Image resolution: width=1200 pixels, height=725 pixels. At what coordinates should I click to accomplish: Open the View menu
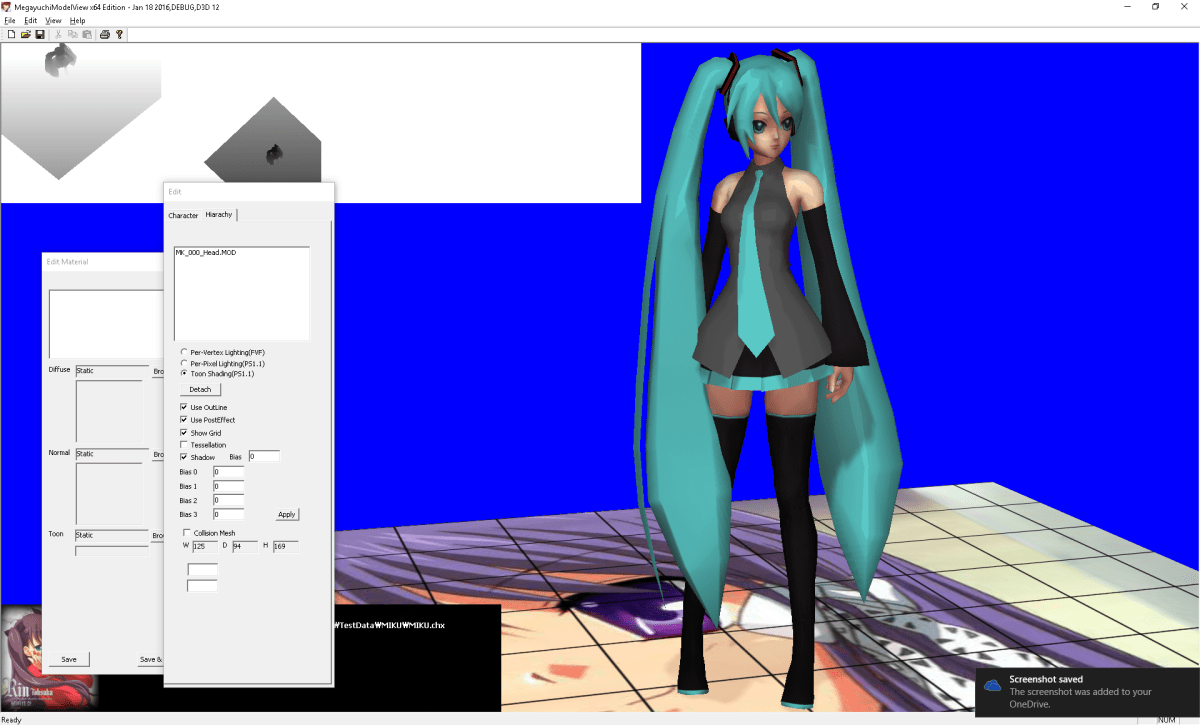point(53,19)
